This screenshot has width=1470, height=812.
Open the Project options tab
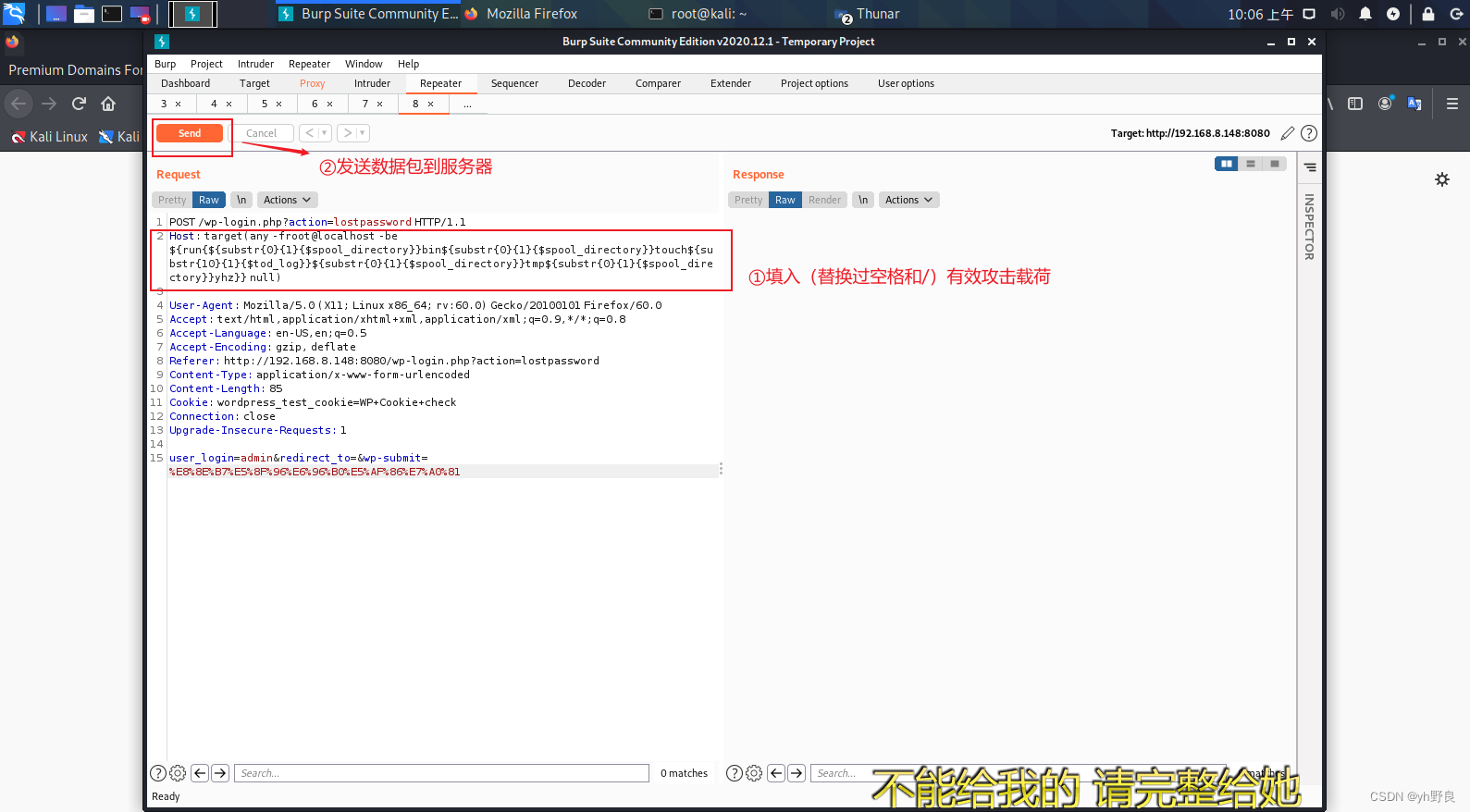pos(814,83)
